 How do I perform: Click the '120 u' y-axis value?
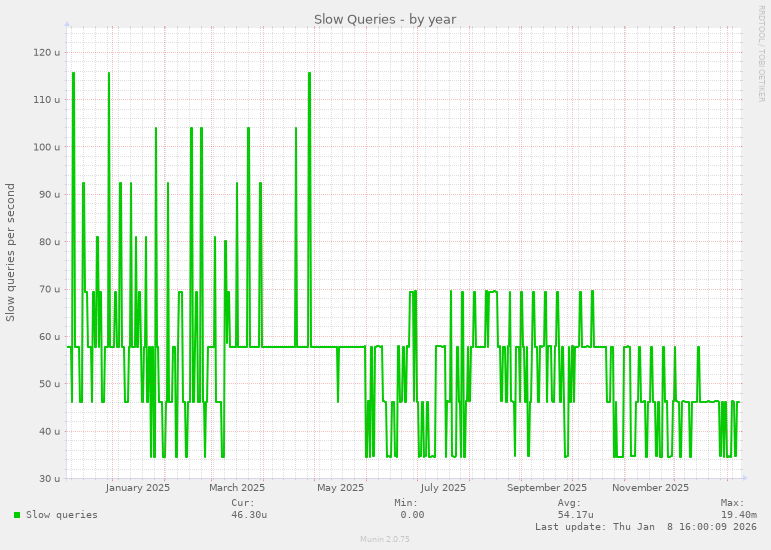[x=47, y=53]
